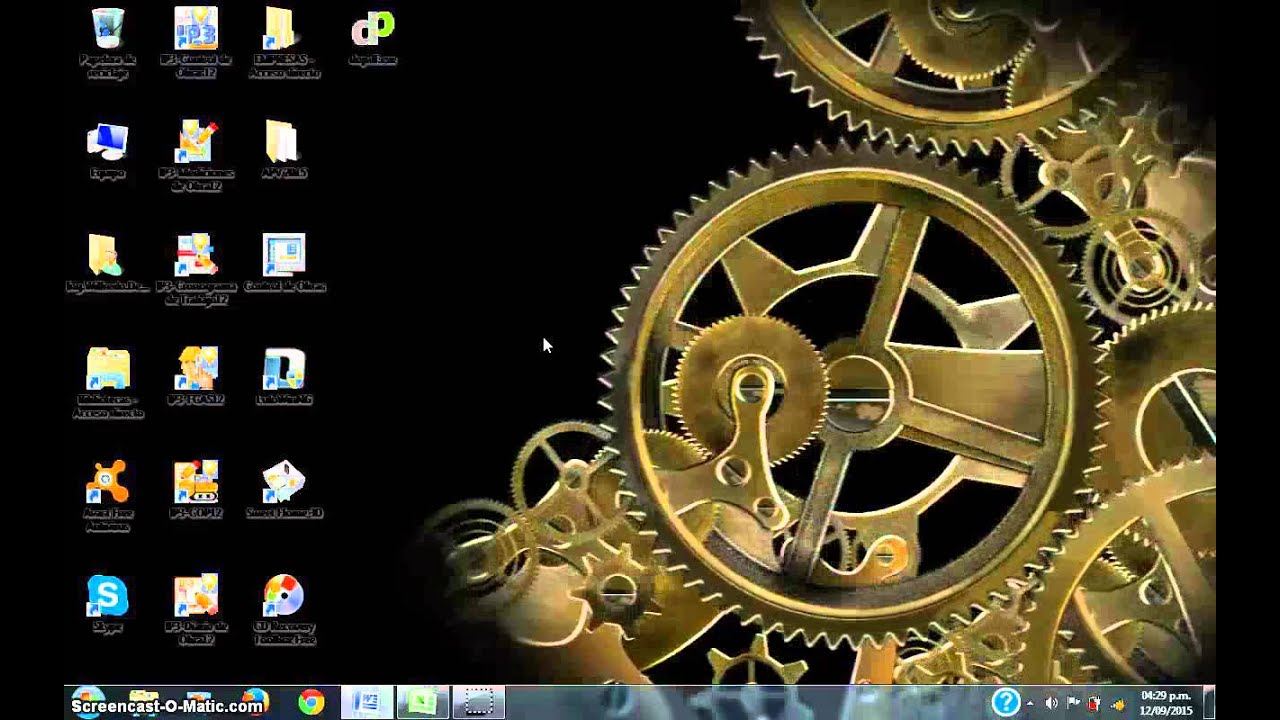This screenshot has height=720, width=1280.
Task: Switch to the Word document taskbar button
Action: pyautogui.click(x=366, y=703)
